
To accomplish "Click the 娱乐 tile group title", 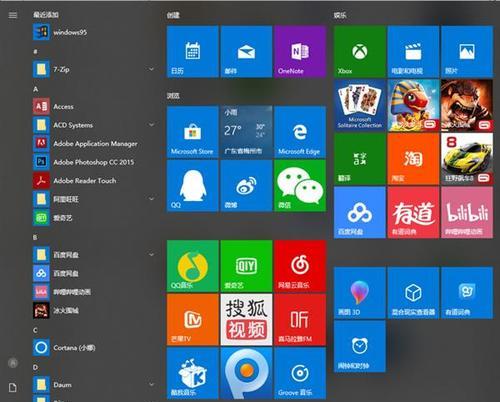I will click(340, 15).
